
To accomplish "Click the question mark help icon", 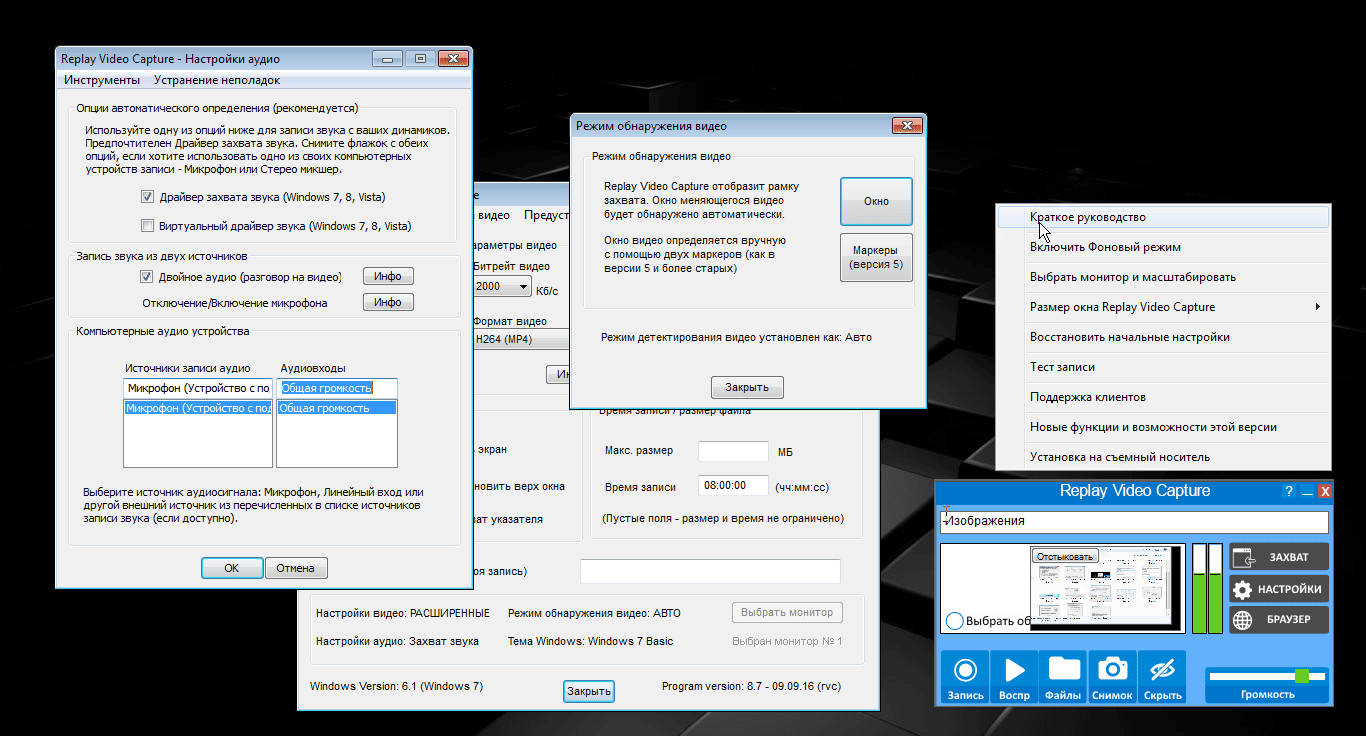I will pyautogui.click(x=1289, y=491).
